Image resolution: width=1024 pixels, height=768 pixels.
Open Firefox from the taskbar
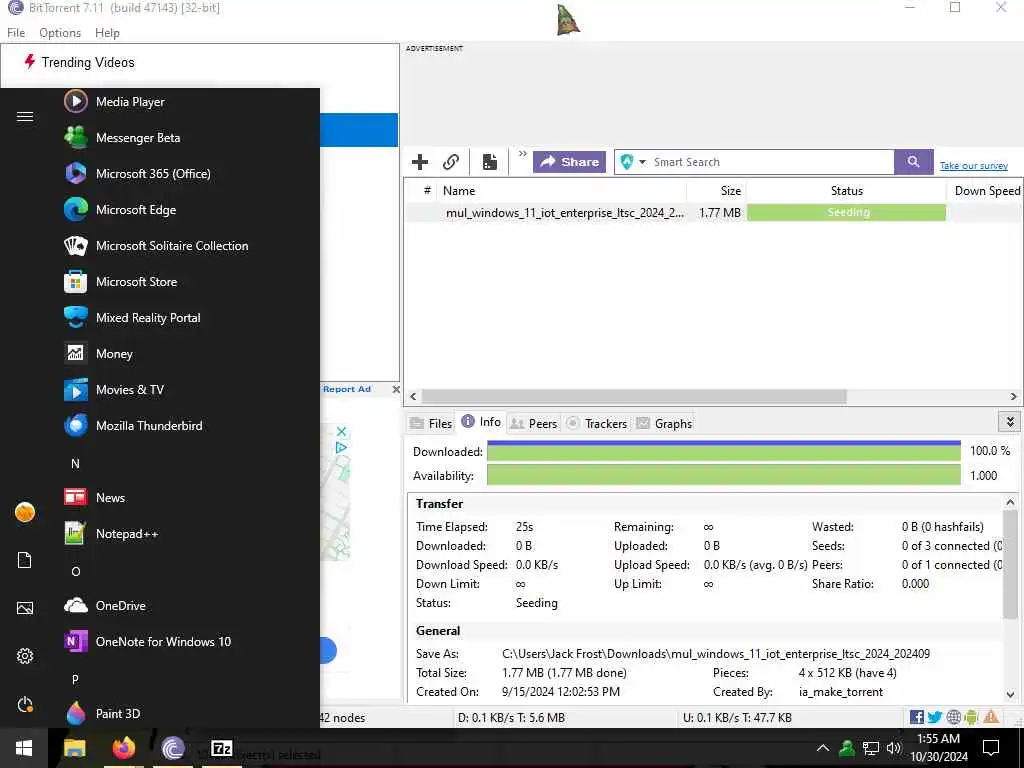pos(123,748)
